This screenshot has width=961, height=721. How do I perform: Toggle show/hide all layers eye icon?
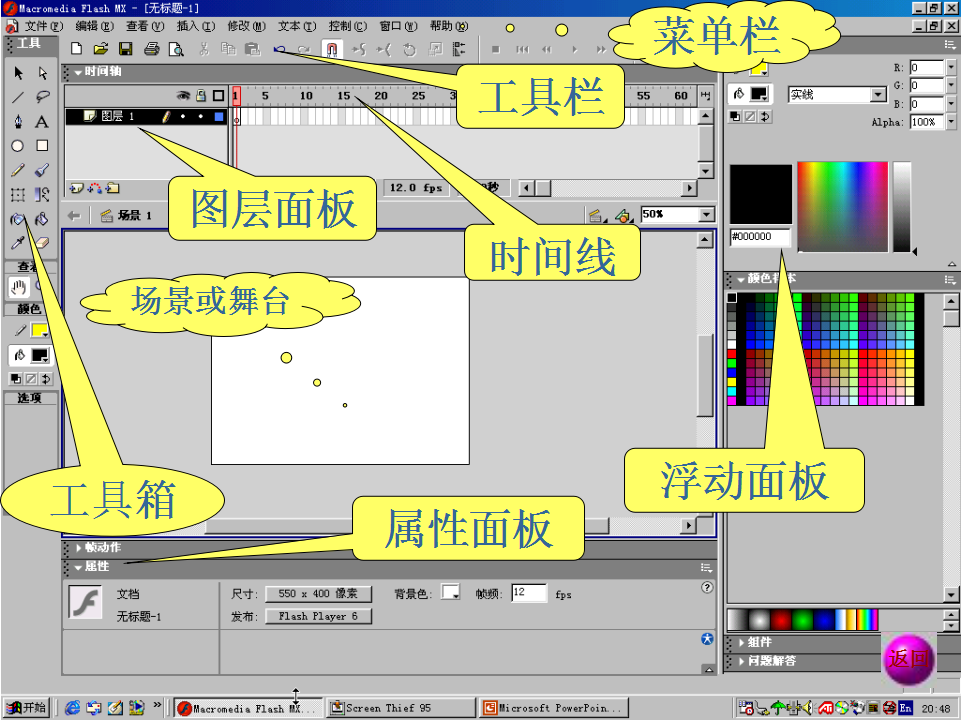coord(183,95)
